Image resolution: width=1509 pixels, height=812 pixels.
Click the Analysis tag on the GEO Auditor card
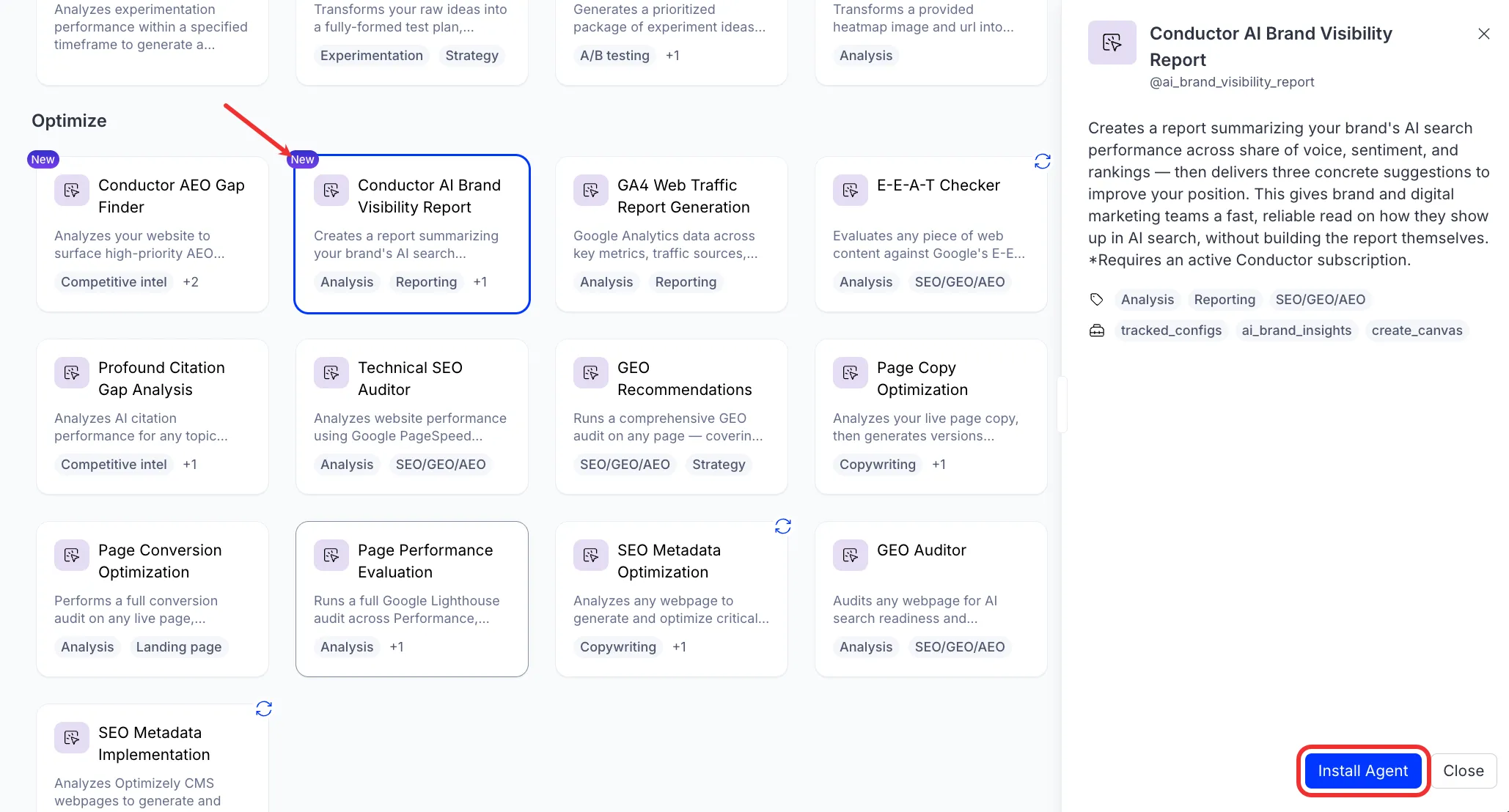866,647
